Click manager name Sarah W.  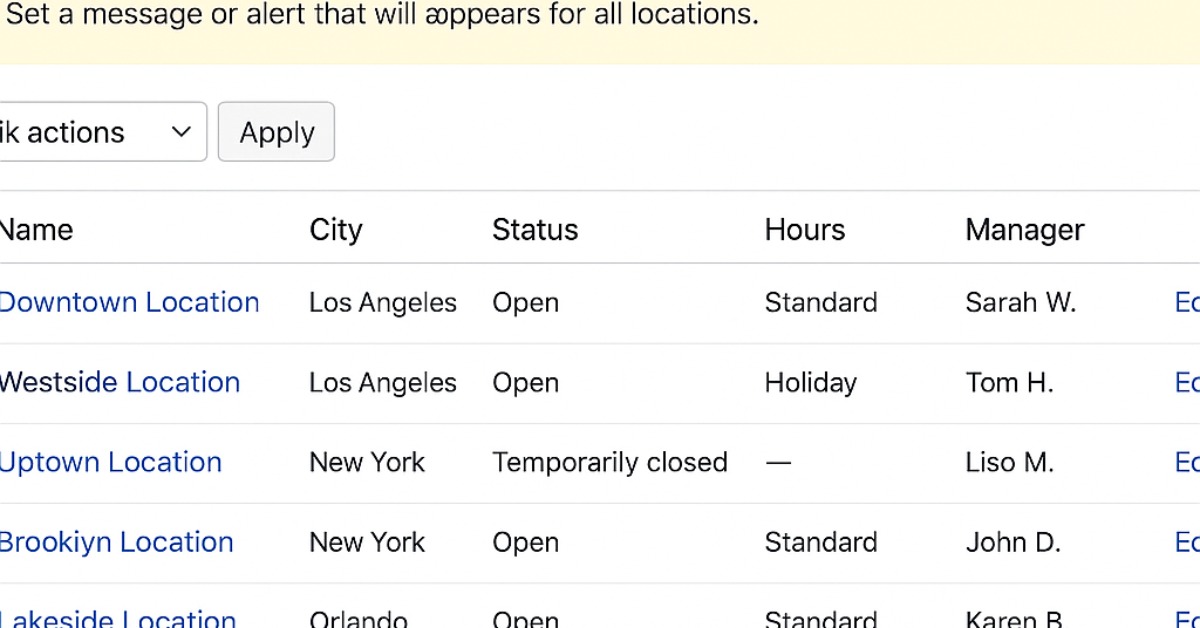click(x=1020, y=302)
